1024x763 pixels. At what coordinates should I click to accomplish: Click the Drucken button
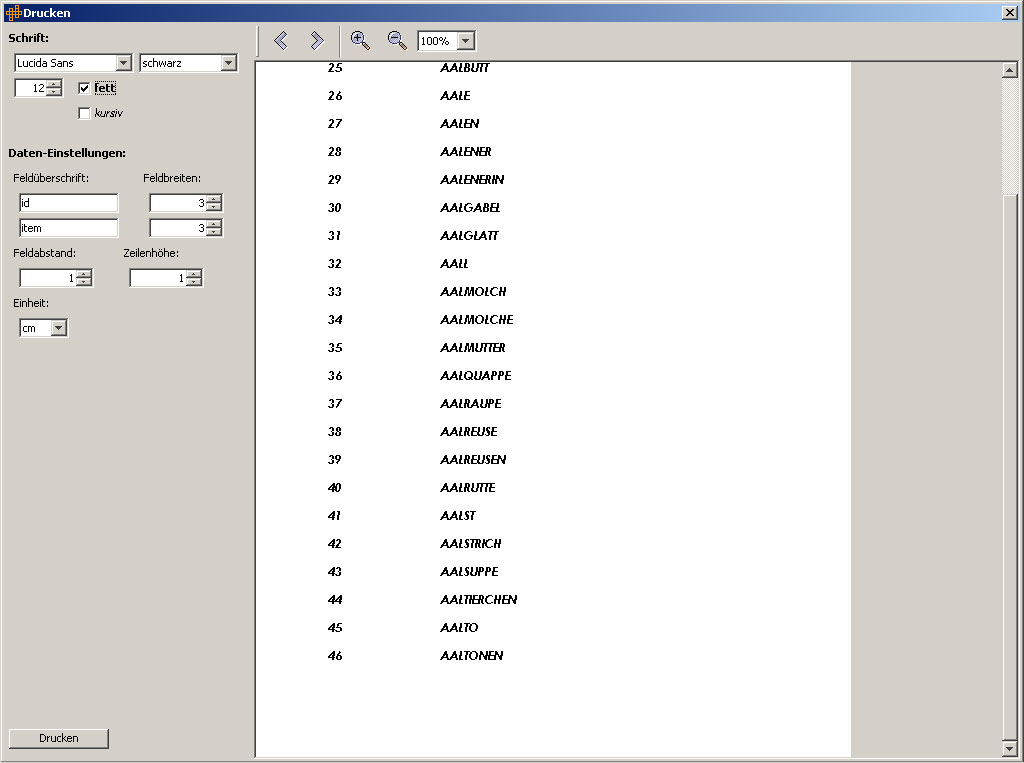coord(58,738)
